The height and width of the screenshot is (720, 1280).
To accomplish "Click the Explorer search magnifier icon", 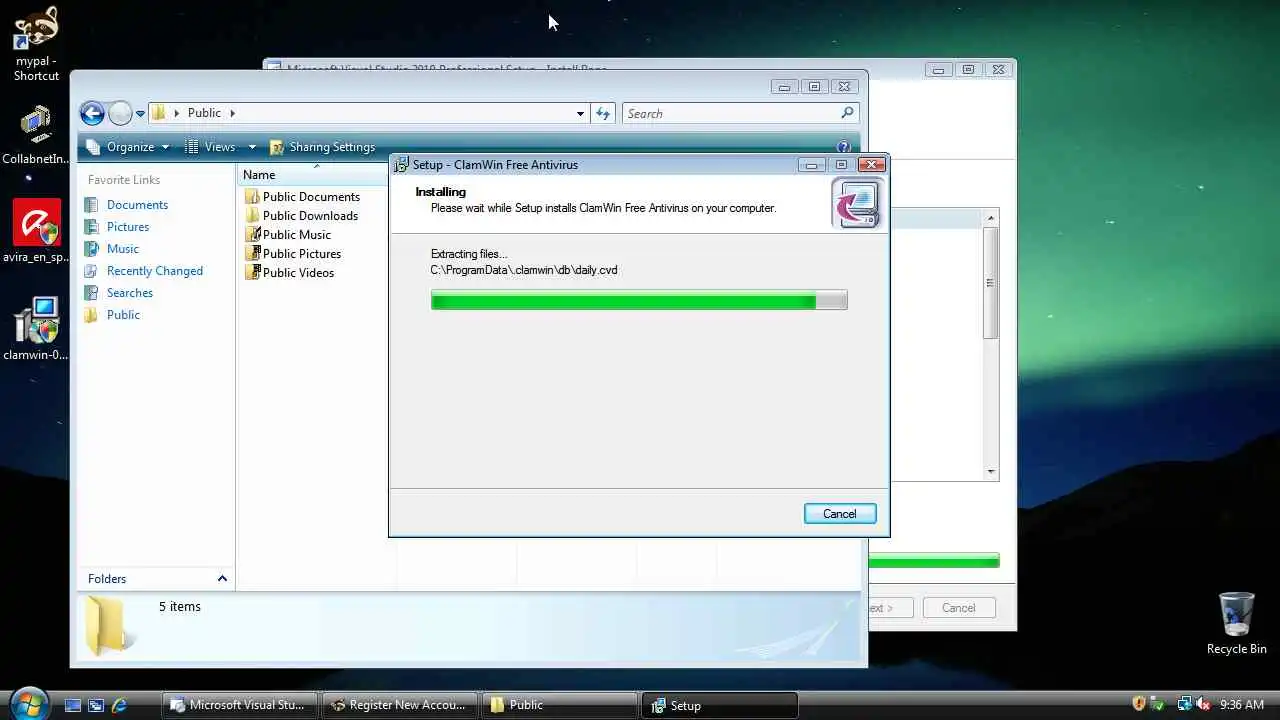I will [x=847, y=113].
